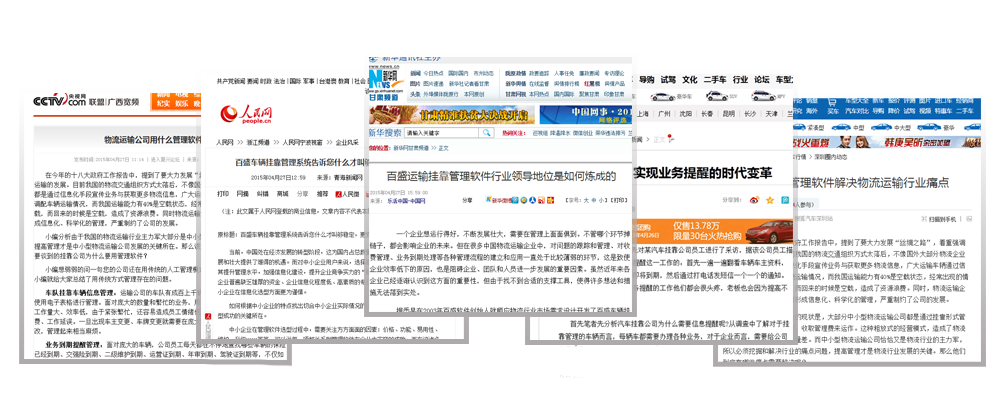This screenshot has width=1000, height=408.
Task: Click the CCTV.com logo
Action: tap(59, 101)
